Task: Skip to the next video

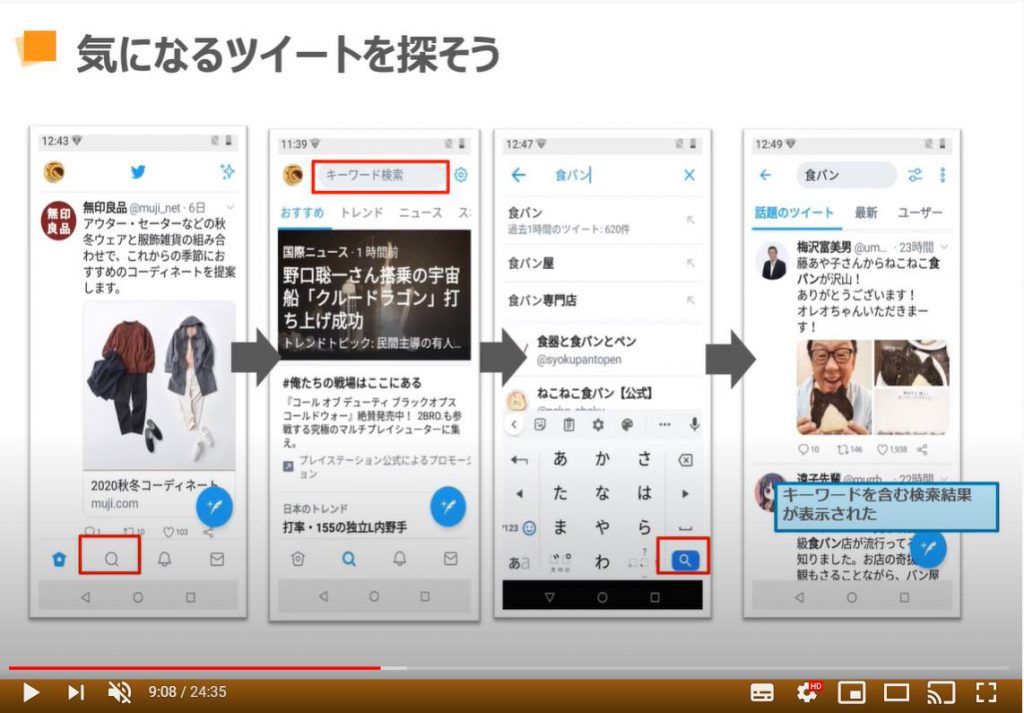Action: coord(76,691)
